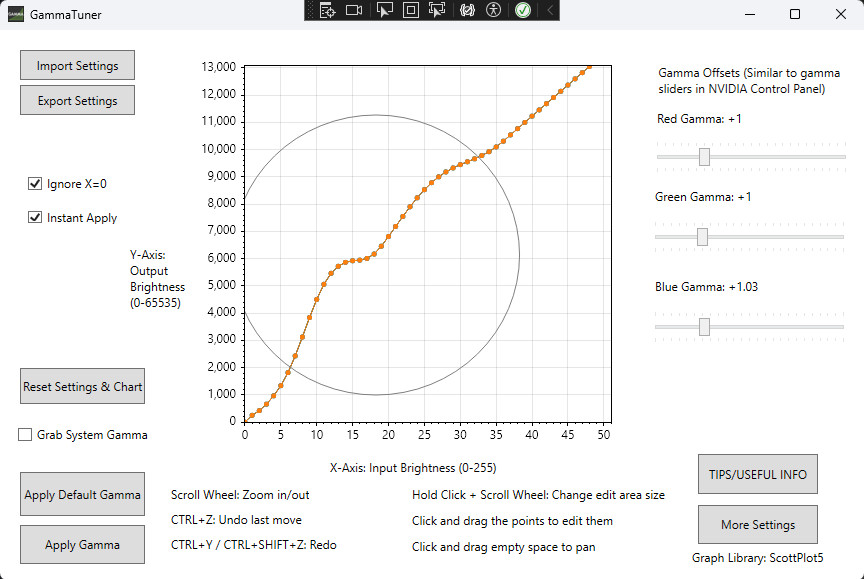The width and height of the screenshot is (864, 579).
Task: Click 'X-Axis: Input Brightness (0-255)' label
Action: 413,468
